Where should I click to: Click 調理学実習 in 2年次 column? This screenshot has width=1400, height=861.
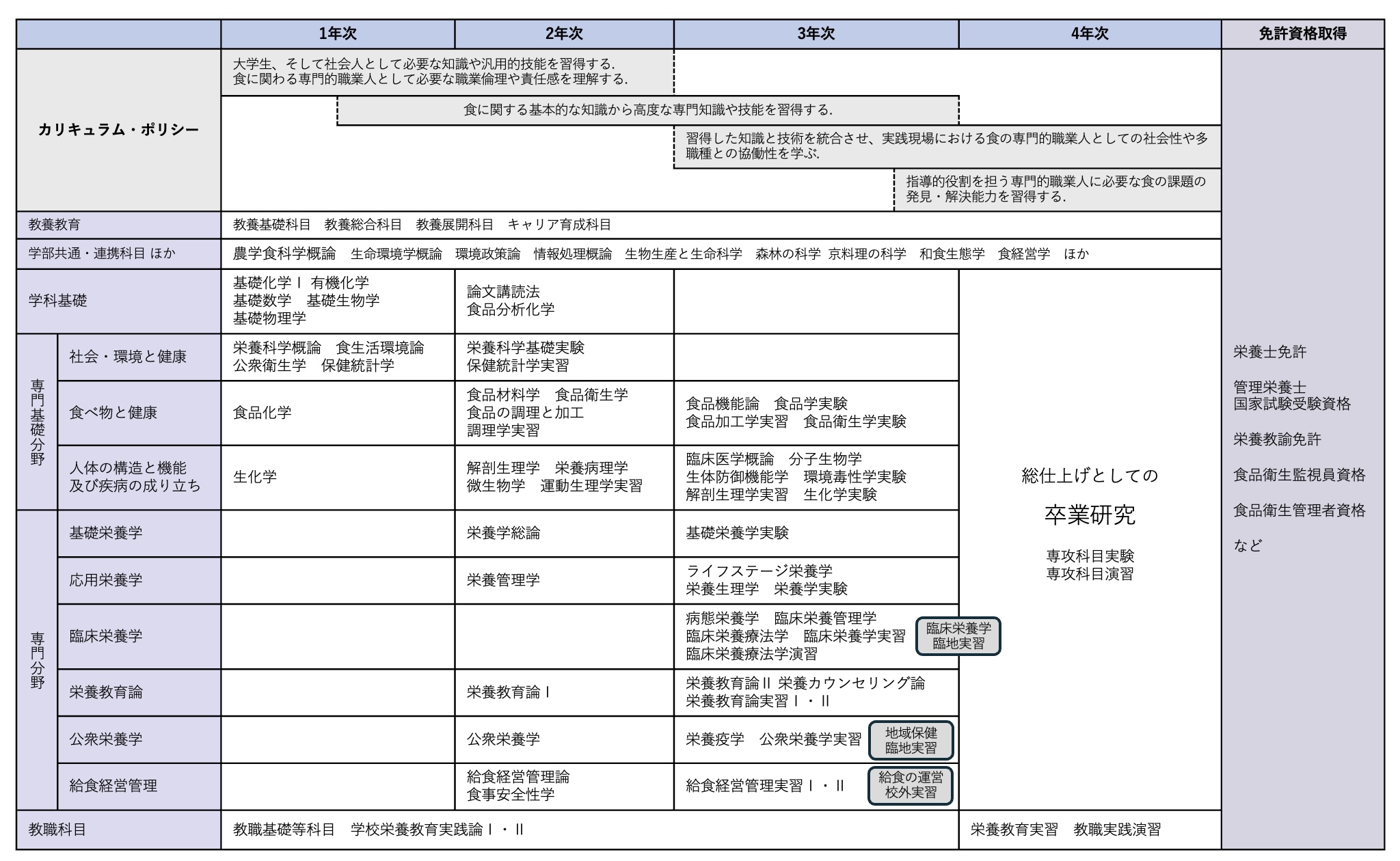[503, 430]
